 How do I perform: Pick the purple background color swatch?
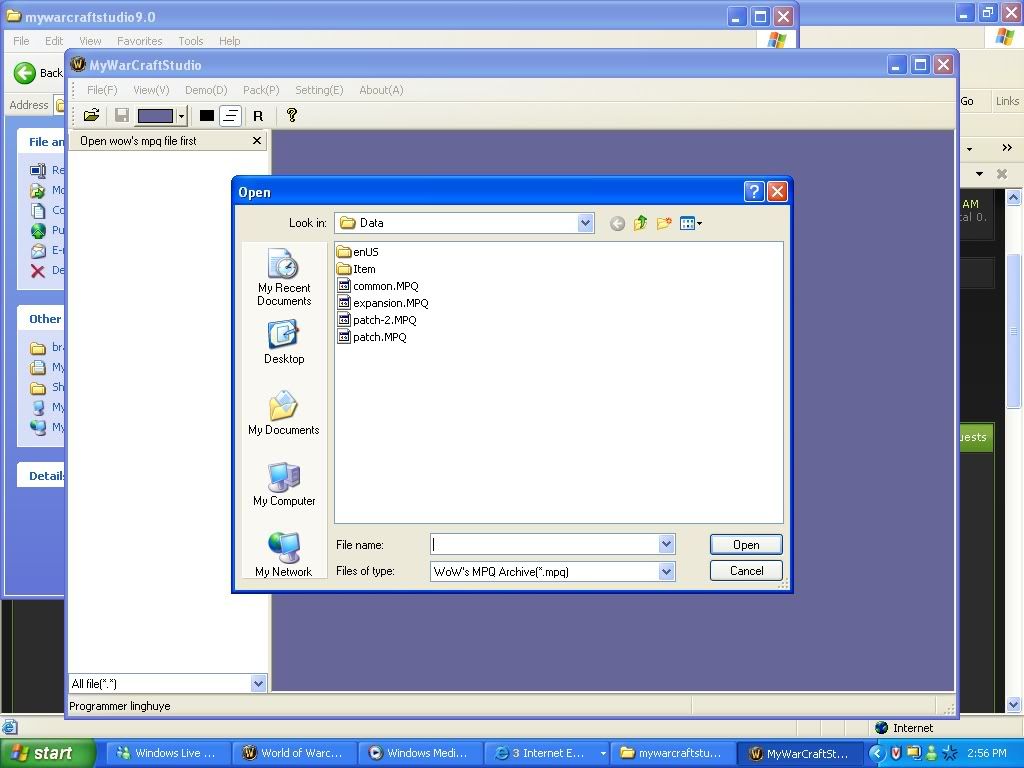[x=155, y=116]
